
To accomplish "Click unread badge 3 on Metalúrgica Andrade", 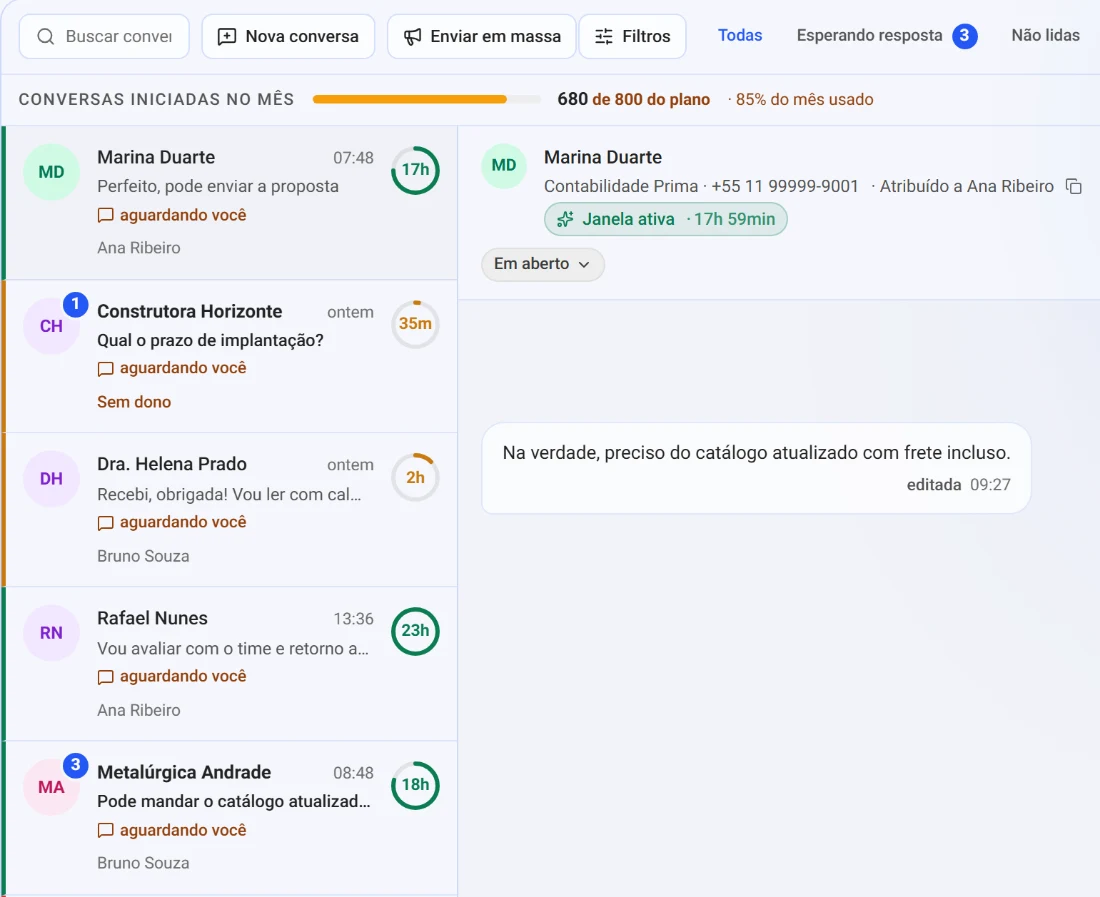I will (76, 765).
